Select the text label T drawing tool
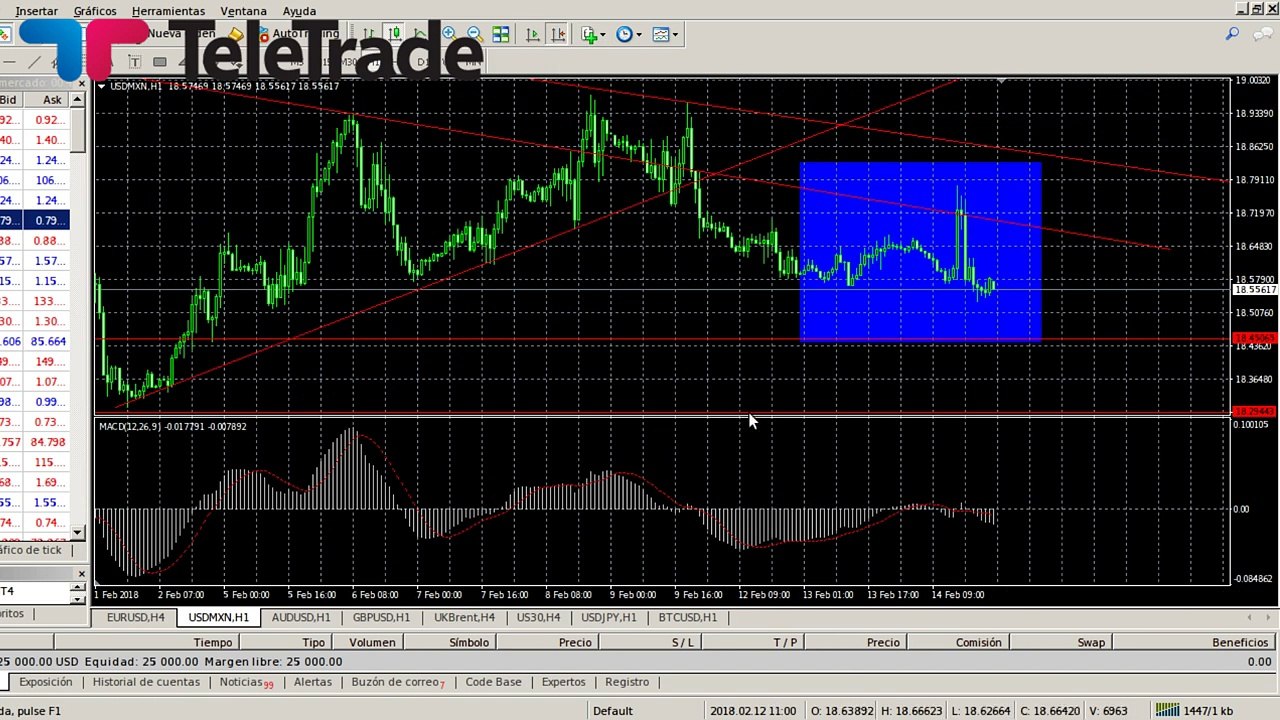This screenshot has height=720, width=1280. tap(134, 62)
